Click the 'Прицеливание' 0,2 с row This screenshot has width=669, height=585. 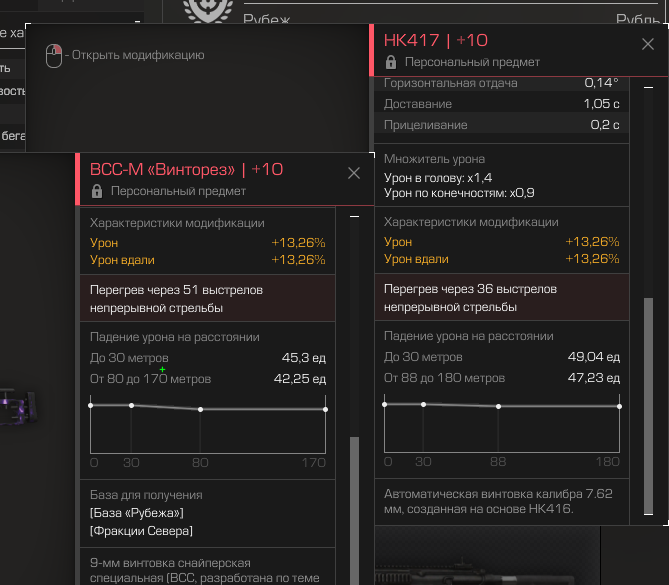pos(502,125)
